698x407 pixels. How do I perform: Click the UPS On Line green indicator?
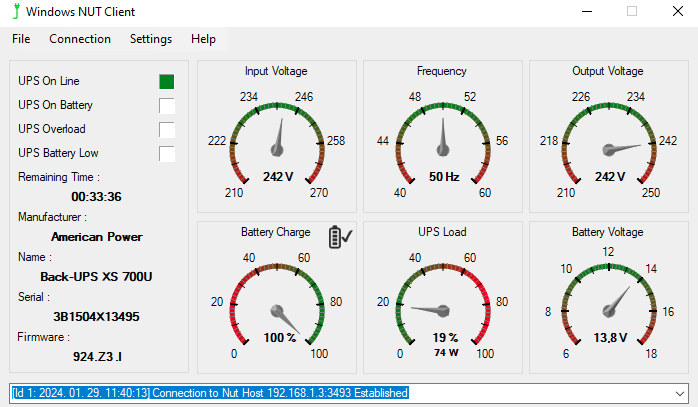click(x=166, y=81)
